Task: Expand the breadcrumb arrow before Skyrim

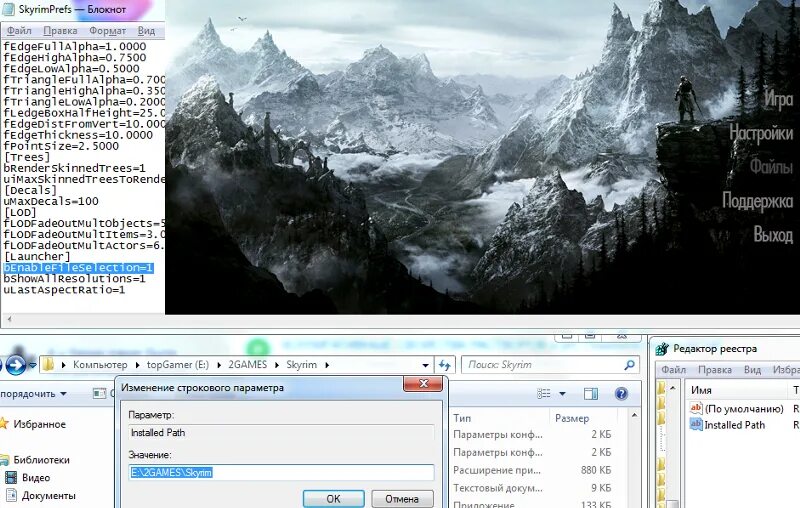Action: pyautogui.click(x=277, y=365)
